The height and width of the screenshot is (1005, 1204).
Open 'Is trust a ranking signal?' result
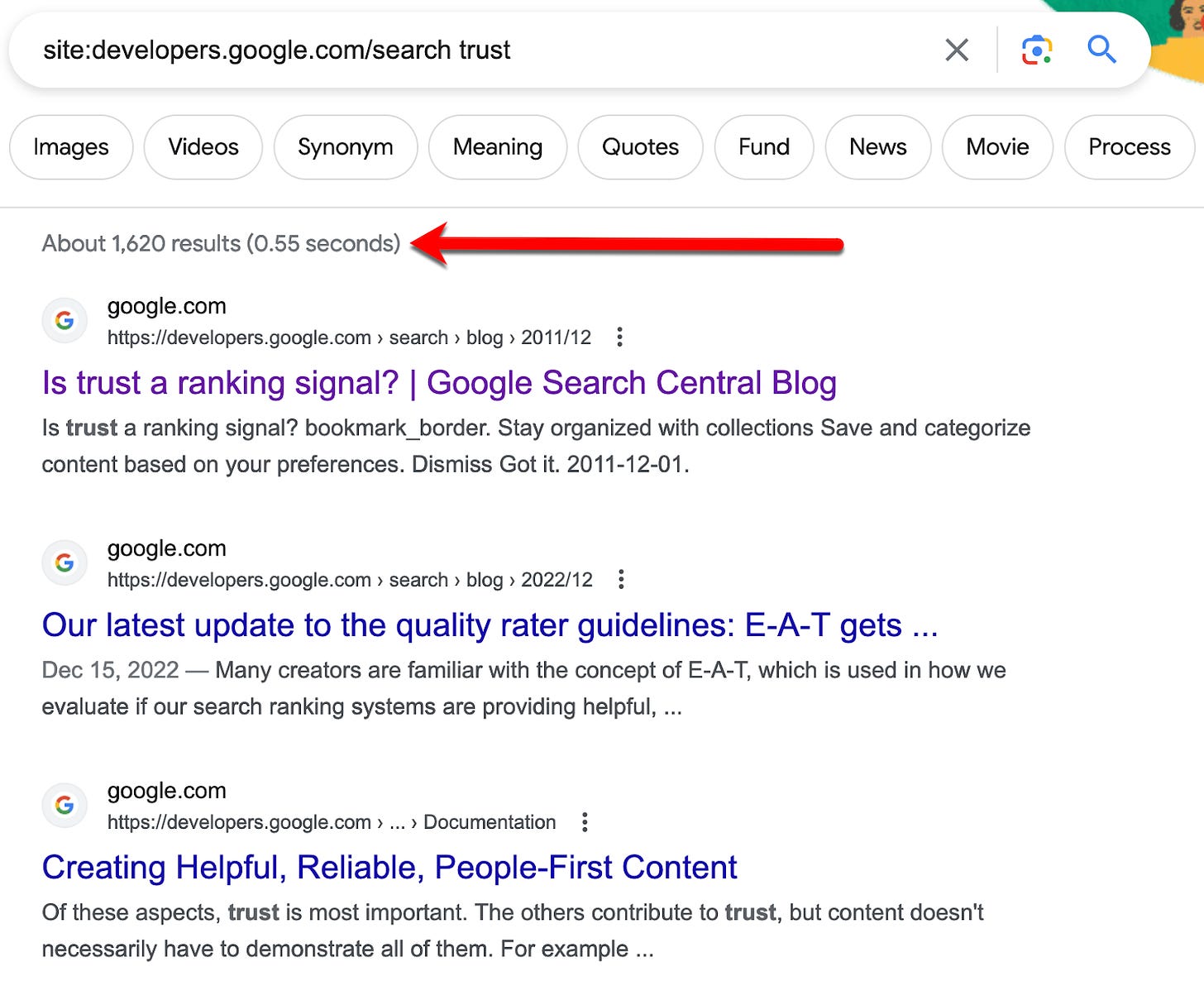click(439, 383)
